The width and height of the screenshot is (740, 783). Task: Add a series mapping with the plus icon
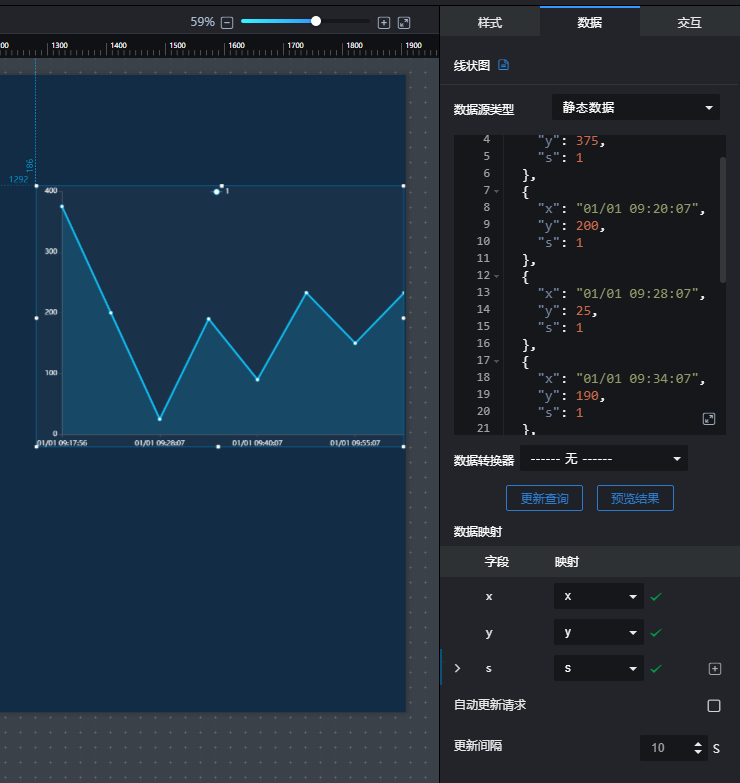(x=715, y=669)
